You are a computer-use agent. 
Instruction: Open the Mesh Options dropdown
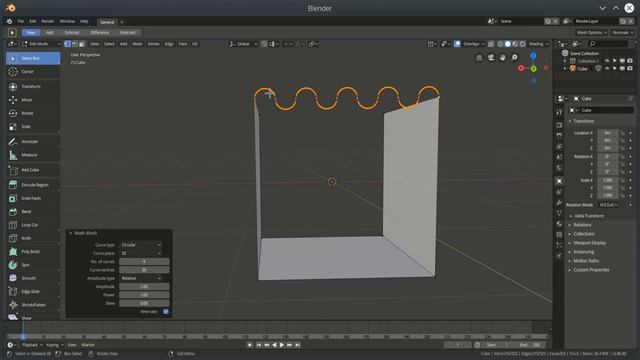point(591,32)
